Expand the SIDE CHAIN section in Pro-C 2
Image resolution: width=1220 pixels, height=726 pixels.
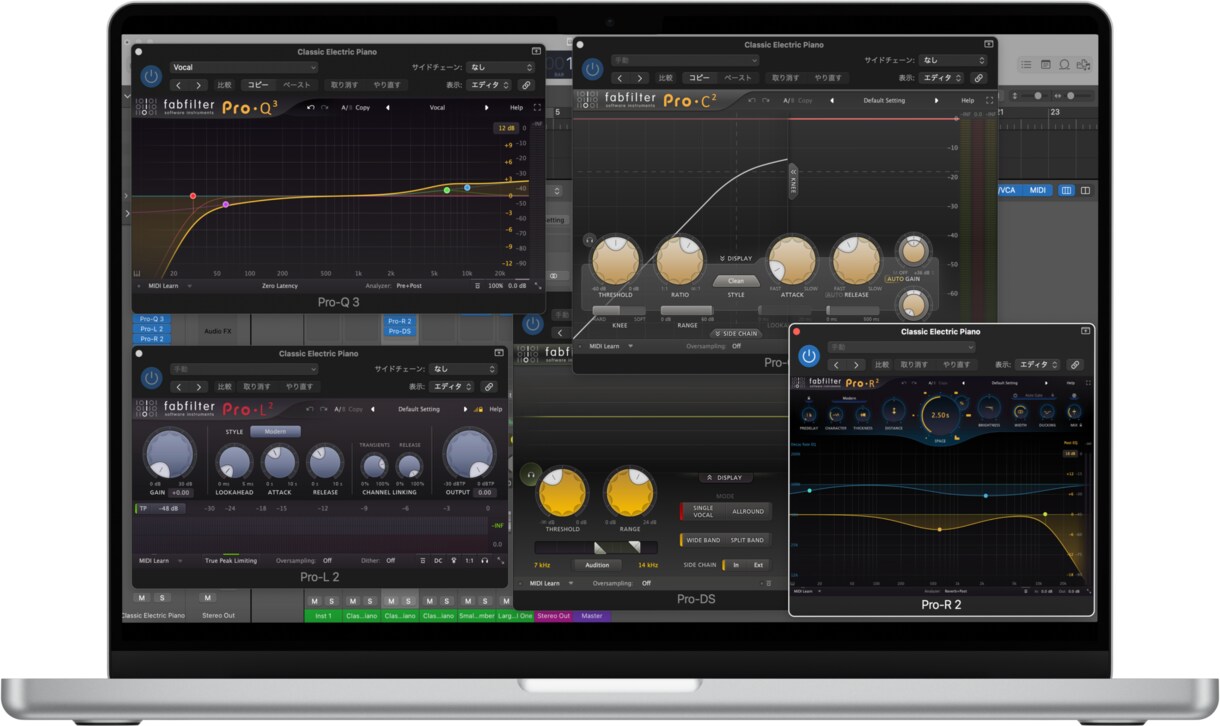(x=735, y=333)
